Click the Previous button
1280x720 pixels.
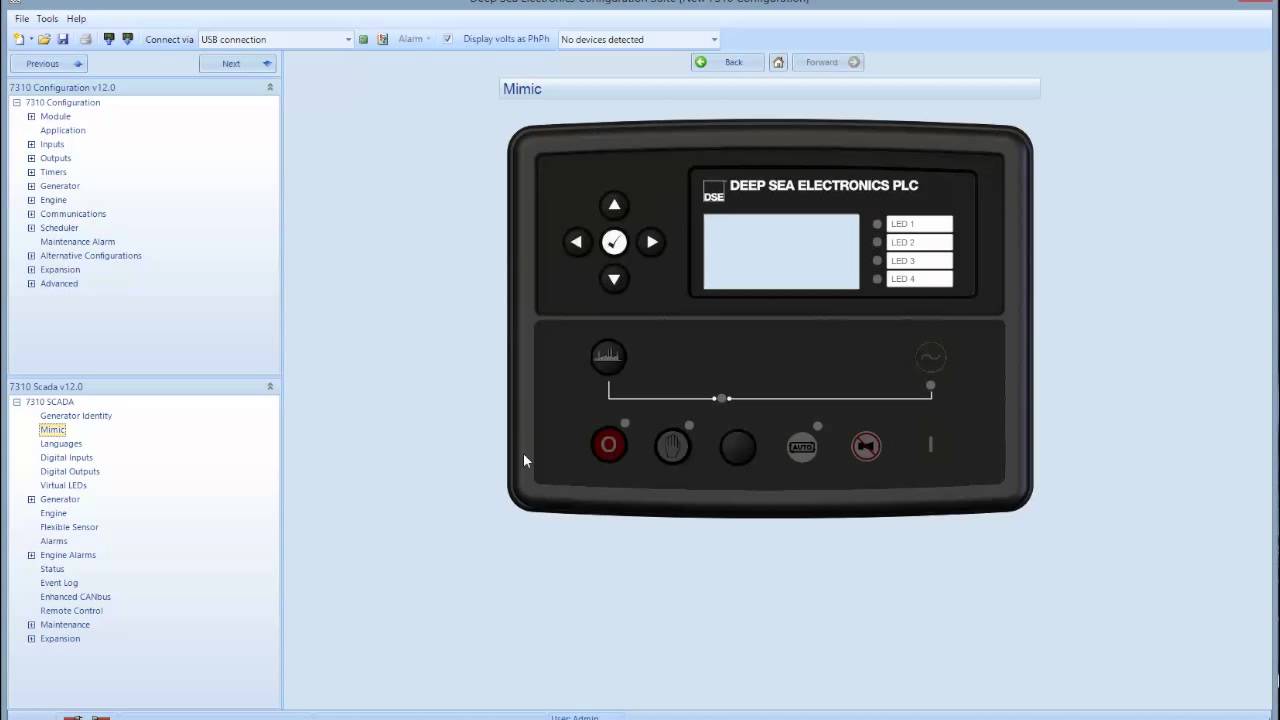[49, 63]
